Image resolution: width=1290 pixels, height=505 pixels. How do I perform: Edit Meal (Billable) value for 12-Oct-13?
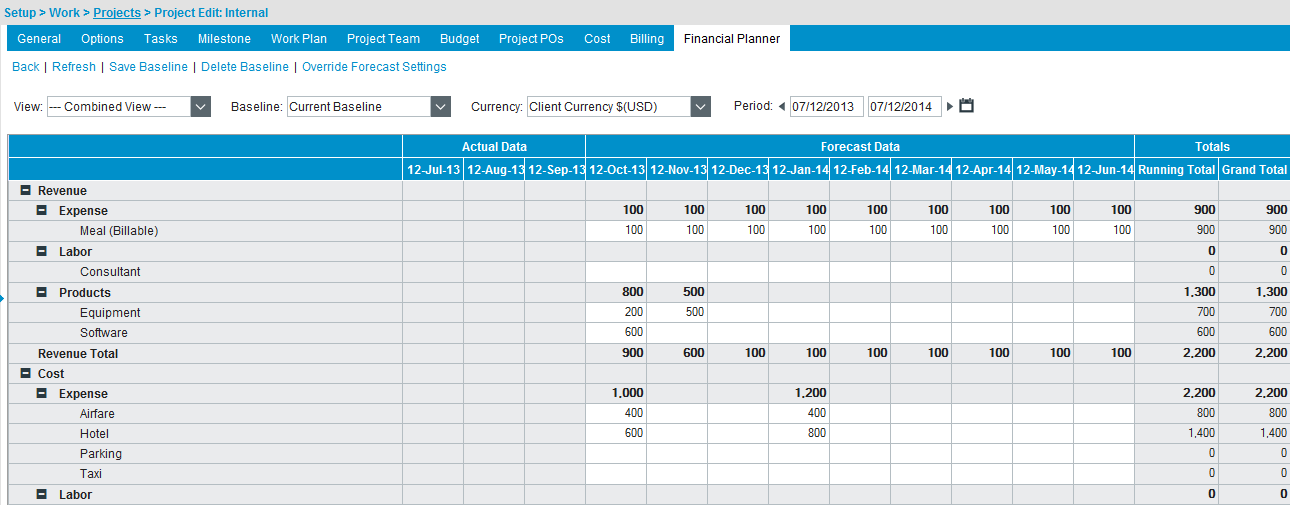pos(616,231)
